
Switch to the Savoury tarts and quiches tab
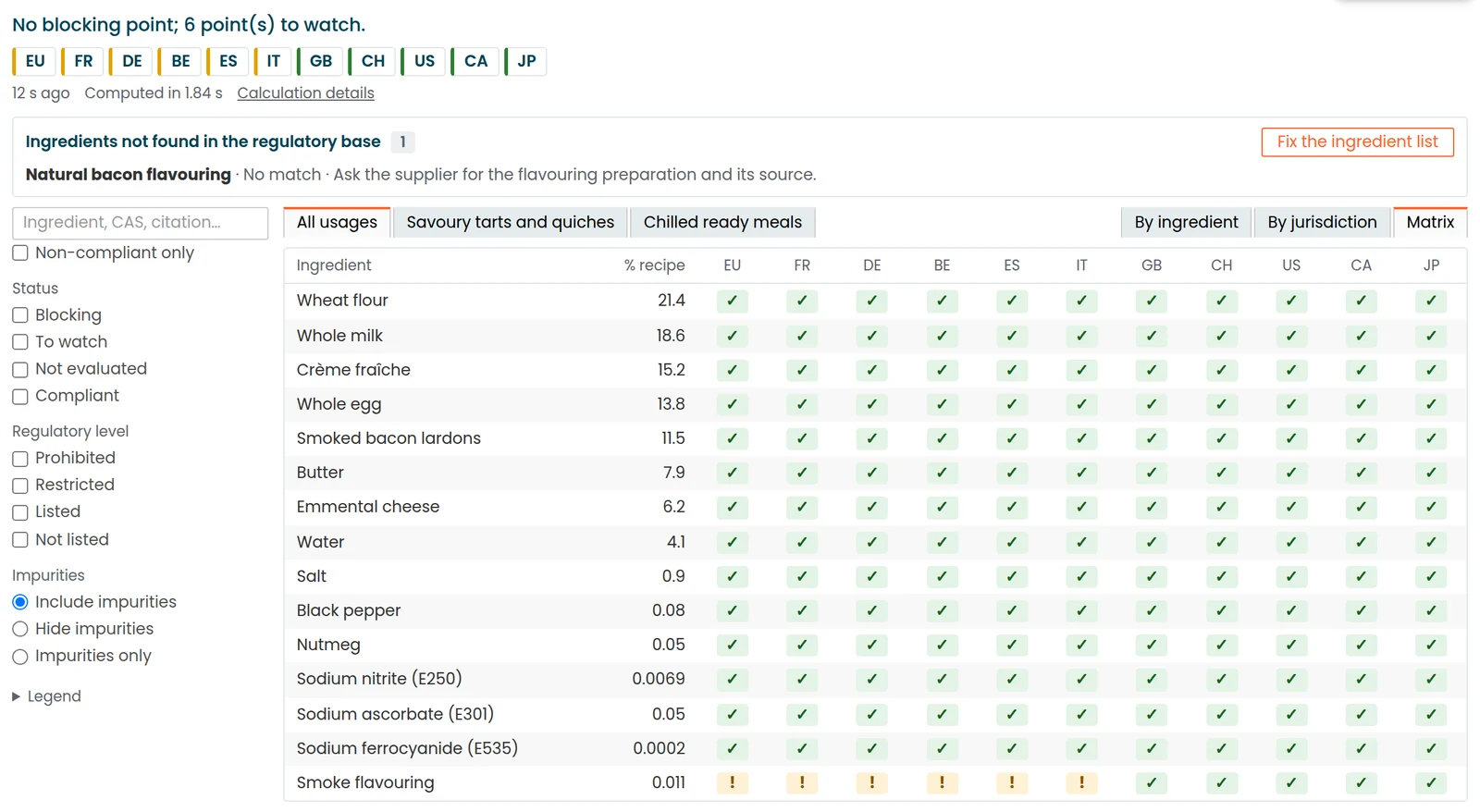(x=510, y=223)
